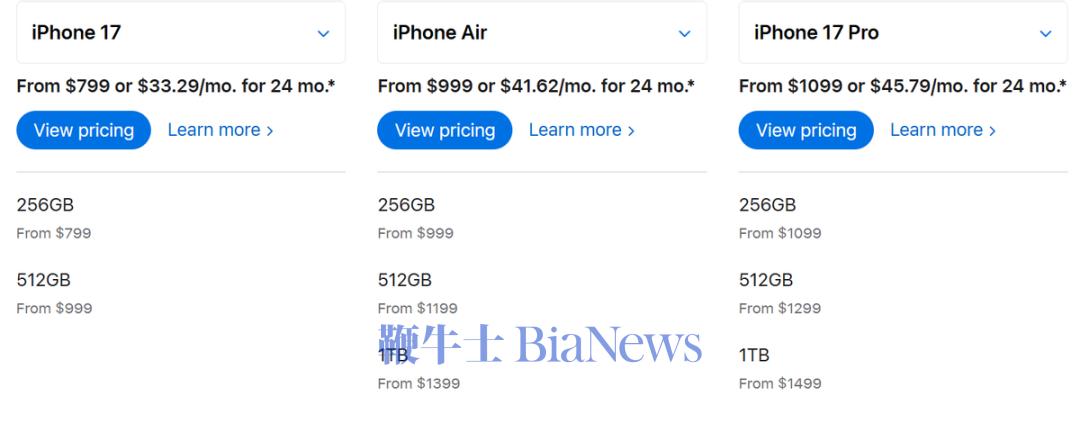This screenshot has width=1080, height=432.
Task: Click iPhone 17 Pro monthly price heading
Action: [903, 86]
